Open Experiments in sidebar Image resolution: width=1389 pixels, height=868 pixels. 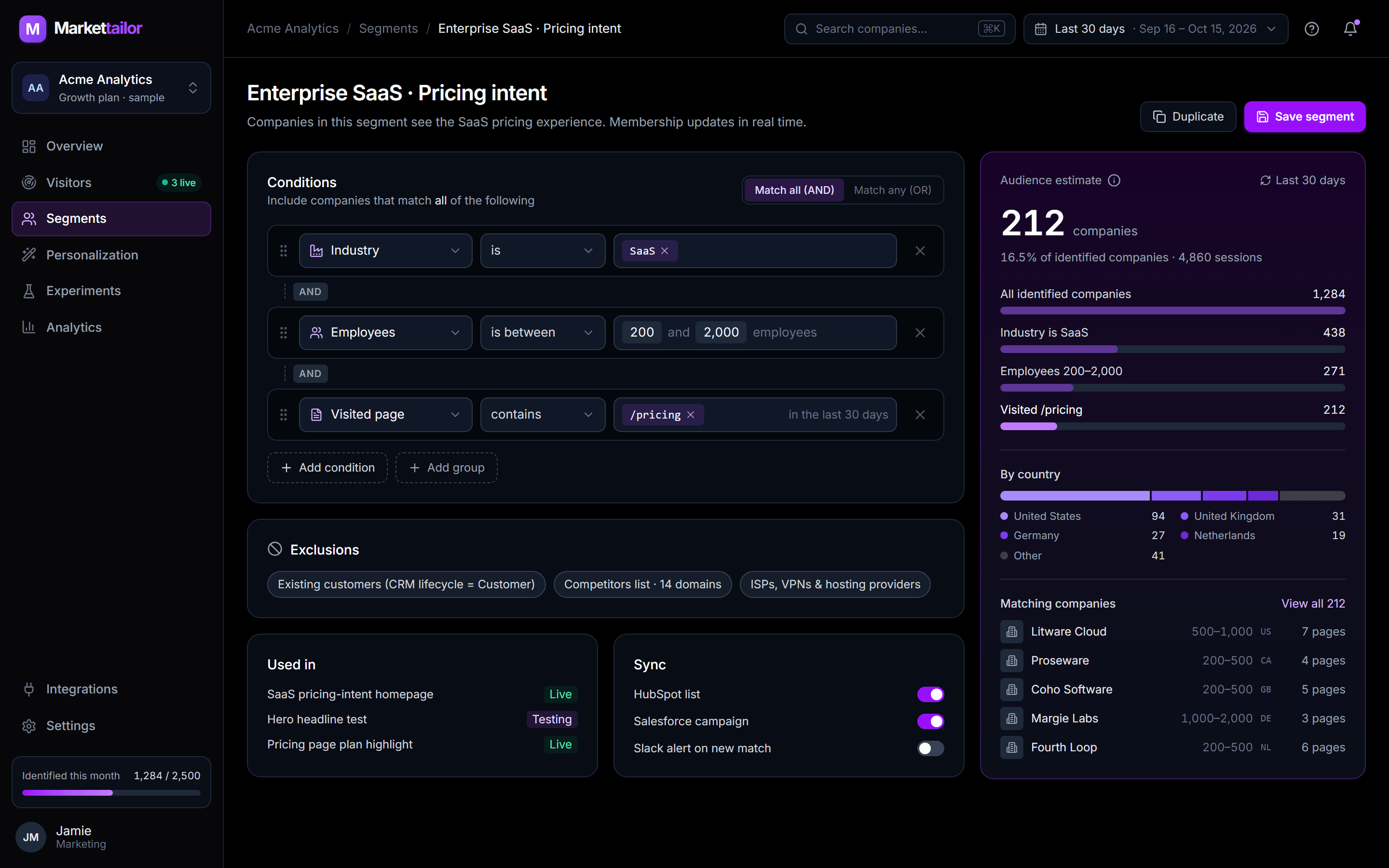tap(111, 291)
